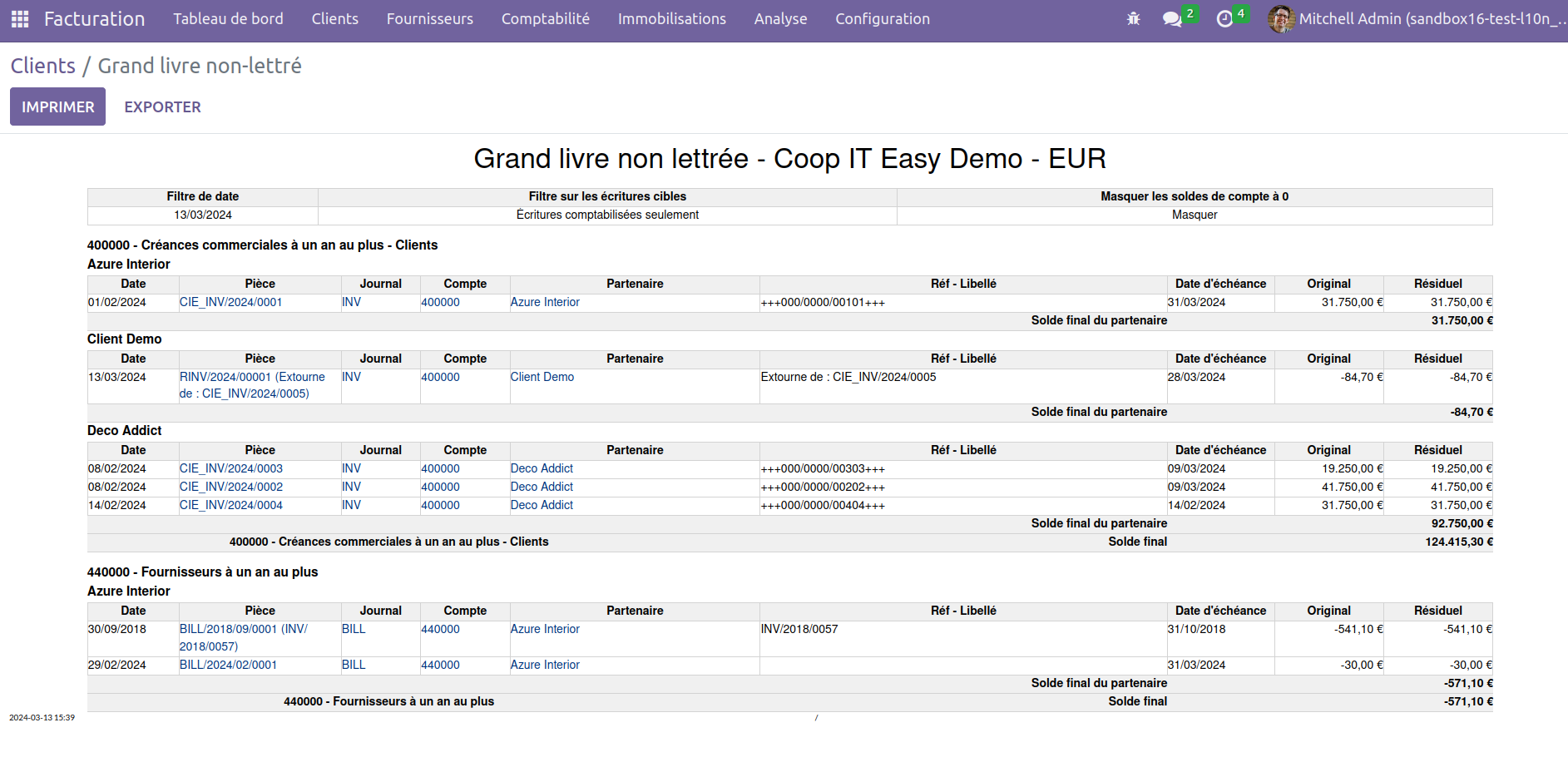Open the Analyse menu
This screenshot has height=777, width=1568.
click(x=780, y=18)
